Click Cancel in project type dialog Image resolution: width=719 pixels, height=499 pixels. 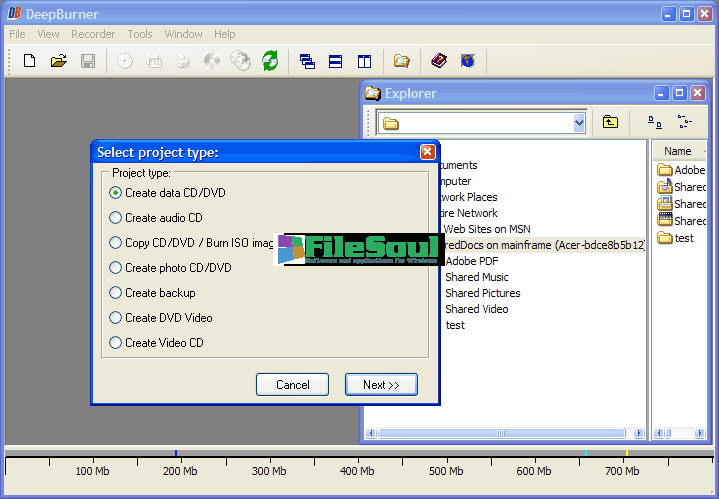[x=292, y=385]
